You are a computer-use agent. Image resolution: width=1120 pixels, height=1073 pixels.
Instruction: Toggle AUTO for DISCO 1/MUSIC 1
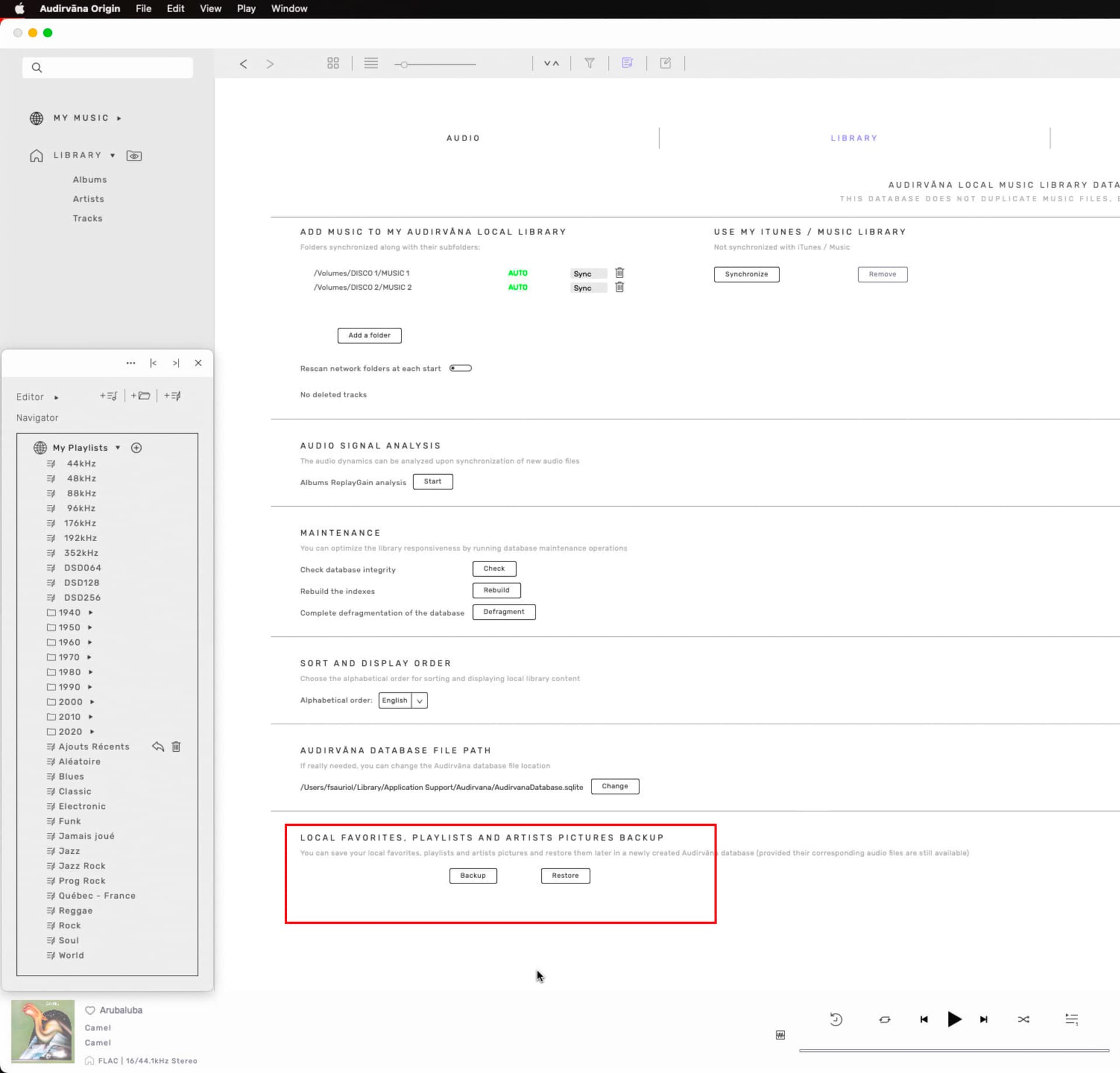(x=517, y=273)
